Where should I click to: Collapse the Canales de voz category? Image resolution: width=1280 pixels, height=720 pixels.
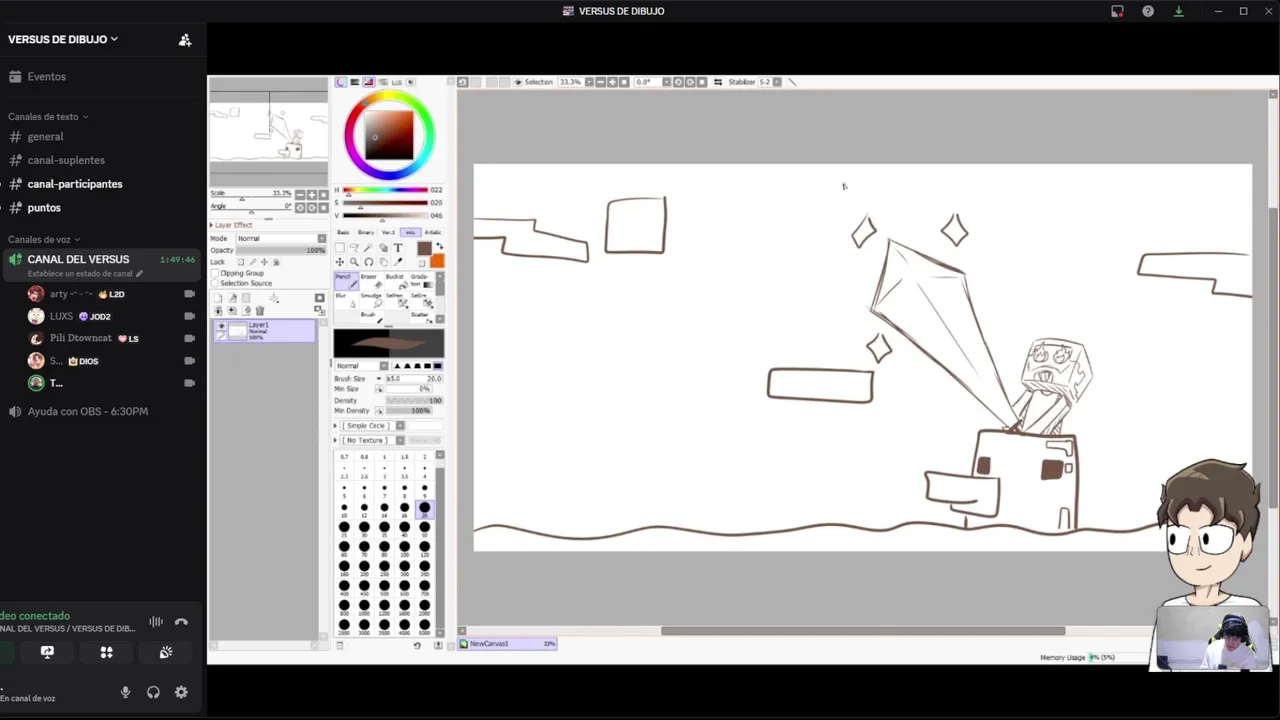tap(44, 240)
